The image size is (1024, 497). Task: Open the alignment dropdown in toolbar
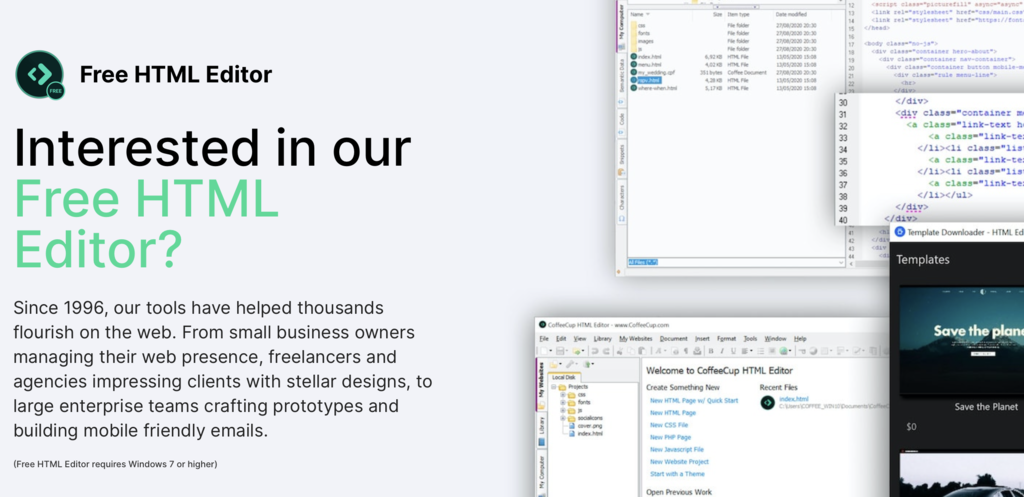[x=751, y=351]
